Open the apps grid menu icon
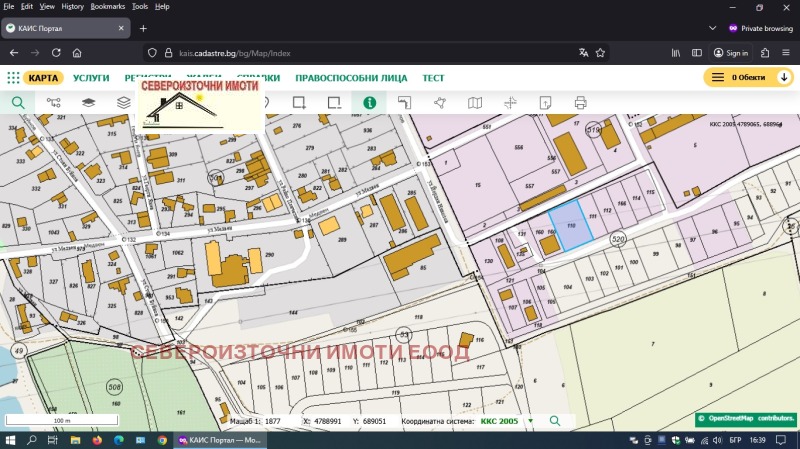Screen dimensions: 800x449 click(x=13, y=77)
